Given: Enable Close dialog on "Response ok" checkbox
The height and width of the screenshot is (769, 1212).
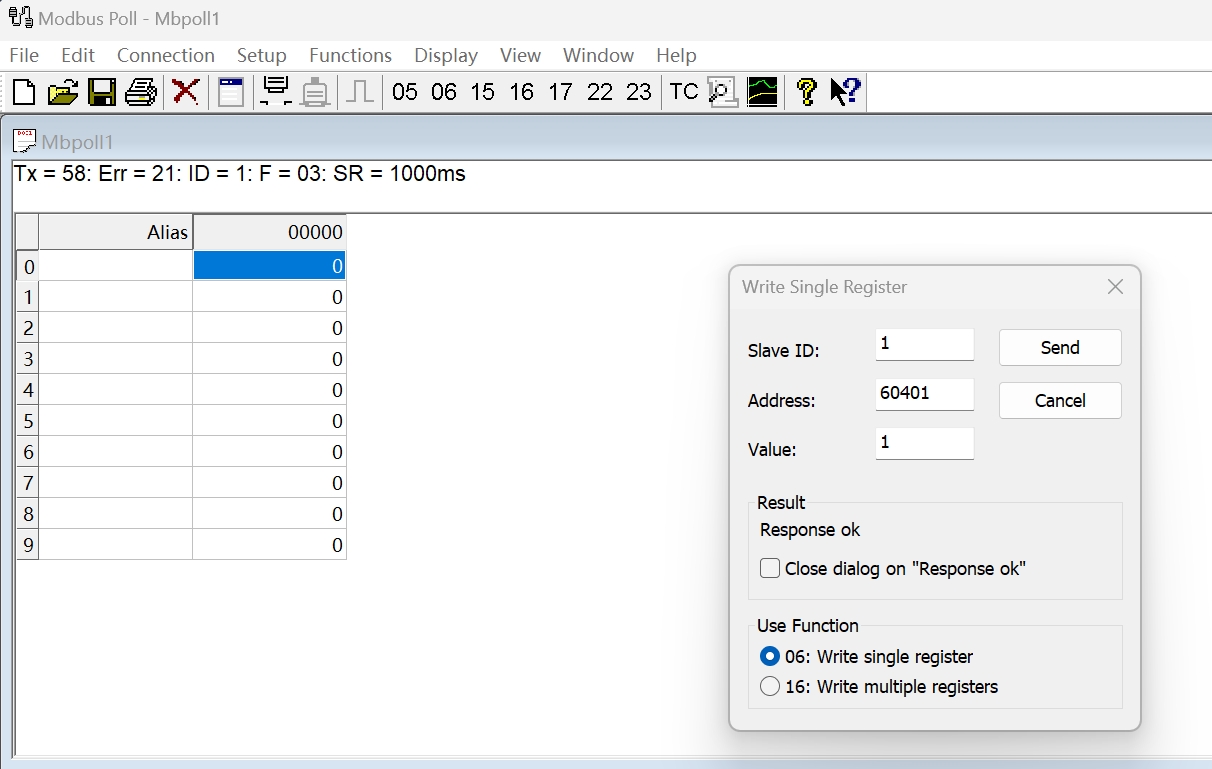Looking at the screenshot, I should click(770, 569).
